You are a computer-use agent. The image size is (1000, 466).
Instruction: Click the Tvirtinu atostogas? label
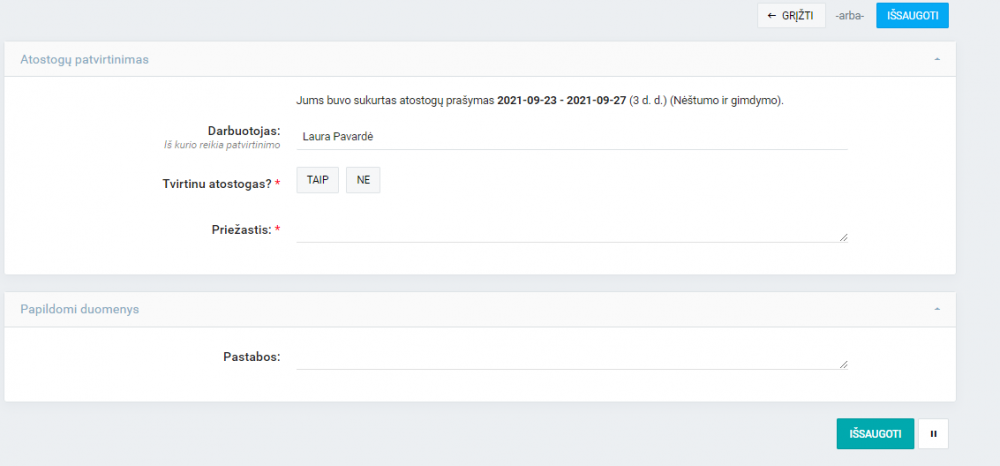(x=220, y=184)
